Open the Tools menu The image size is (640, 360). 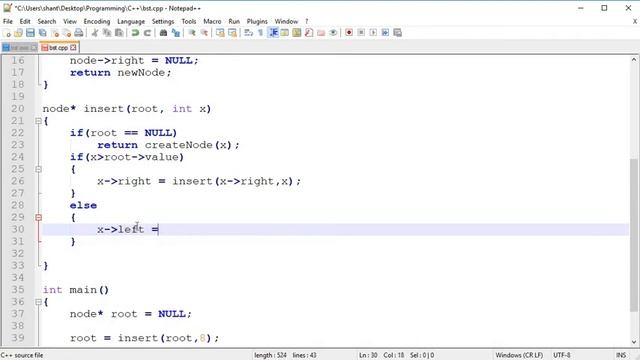coord(189,21)
